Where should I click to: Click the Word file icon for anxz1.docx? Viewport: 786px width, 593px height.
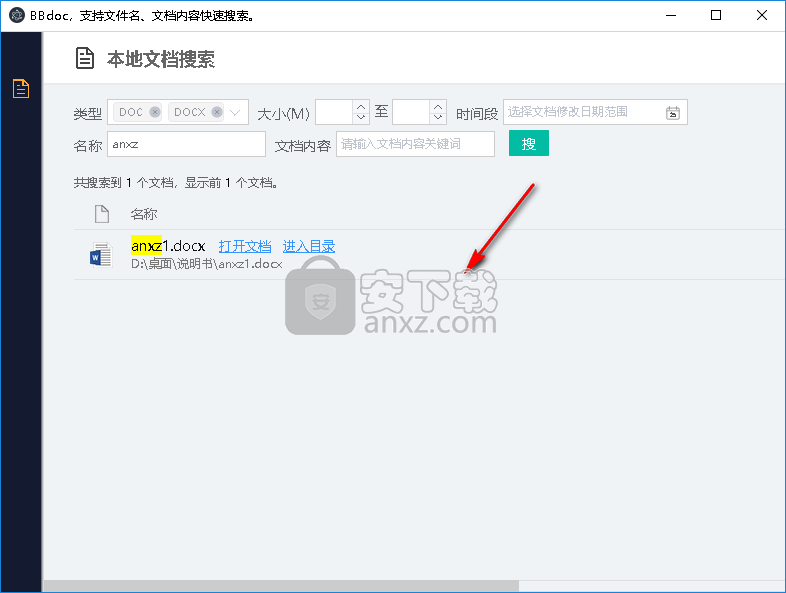tap(101, 255)
